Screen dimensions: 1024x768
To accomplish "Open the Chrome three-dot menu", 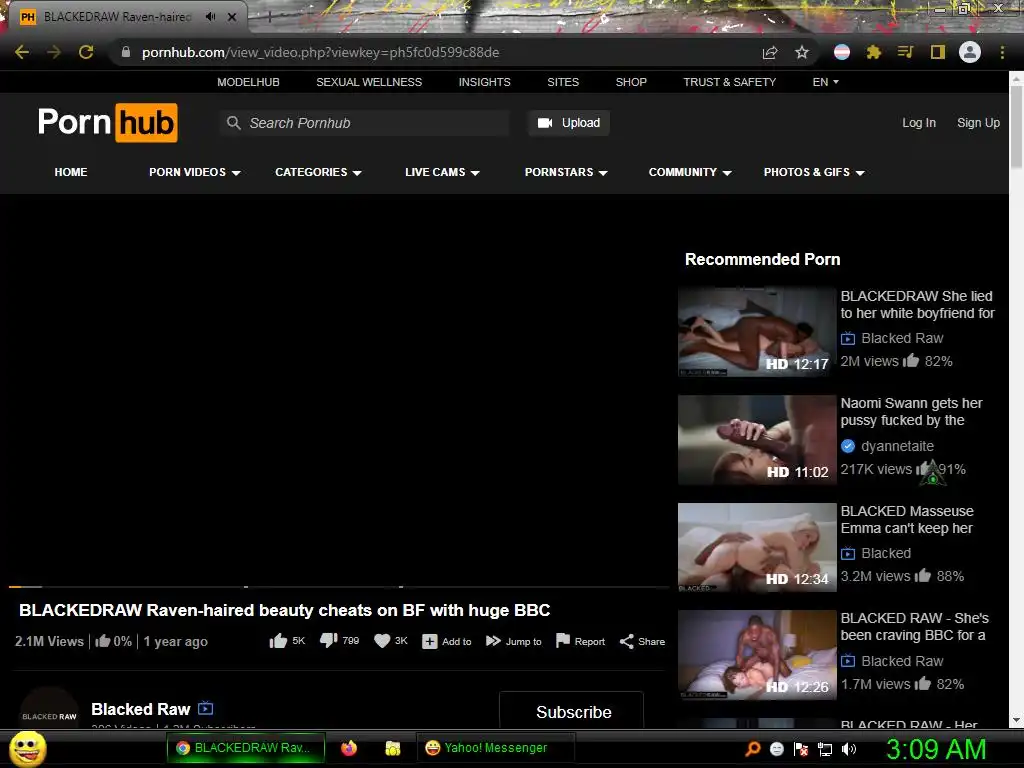I will 1002,52.
